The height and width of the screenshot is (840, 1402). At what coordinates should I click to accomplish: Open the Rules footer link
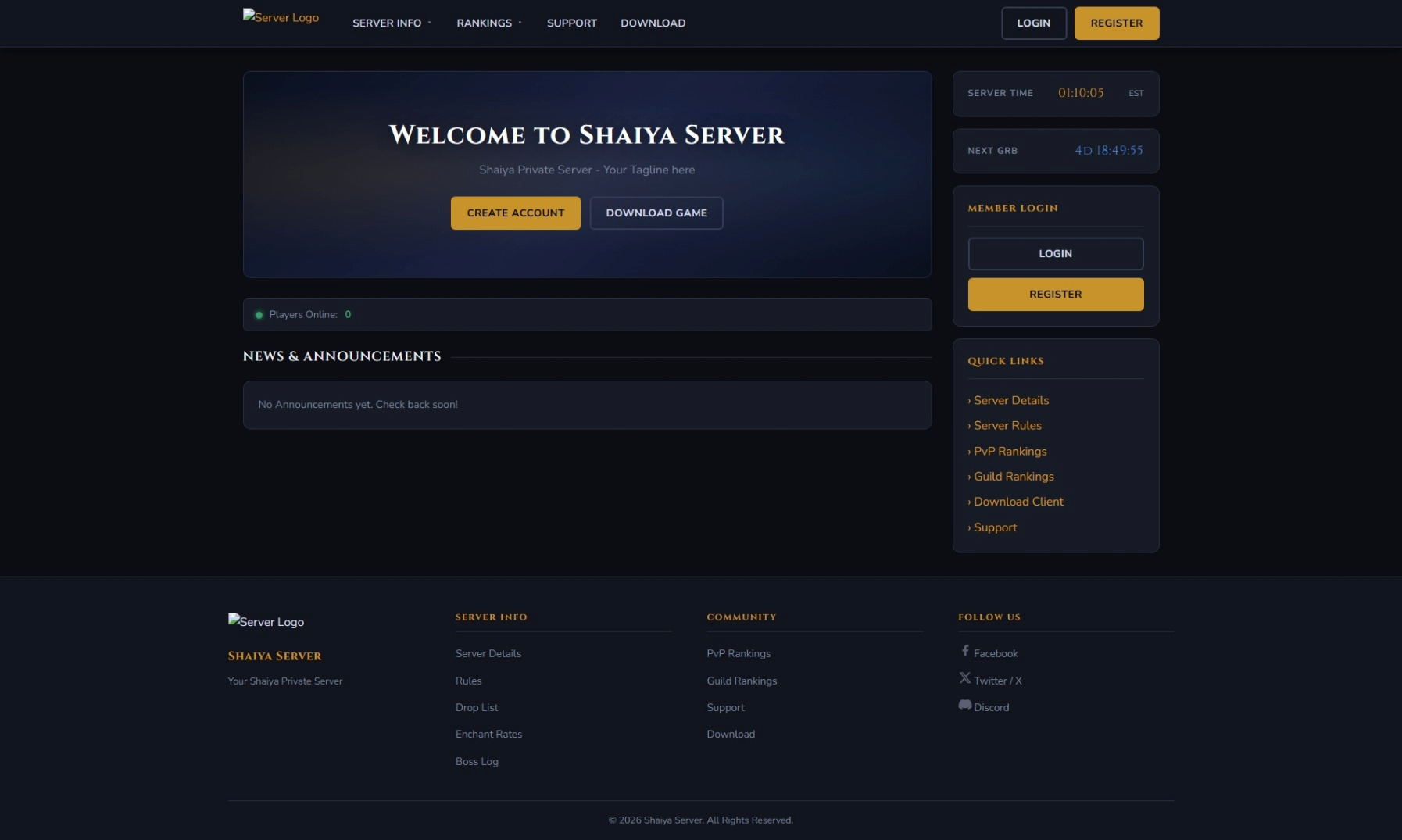469,681
